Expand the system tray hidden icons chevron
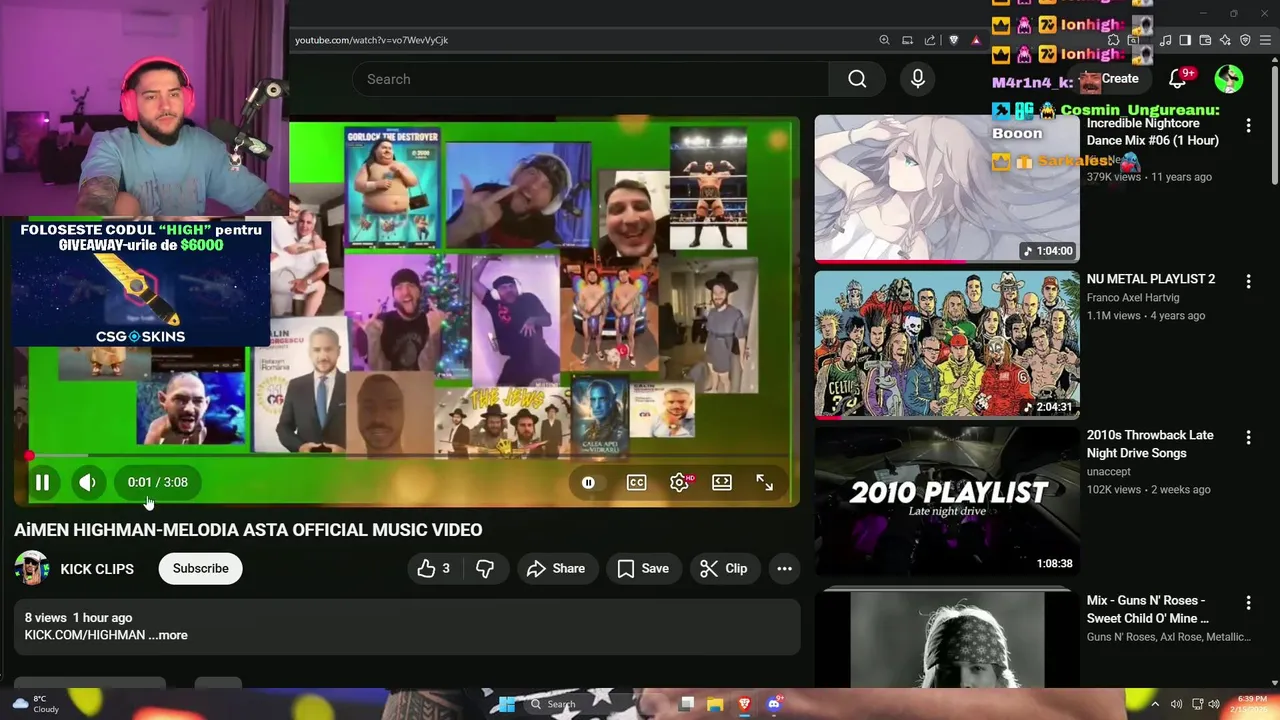 coord(1155,704)
